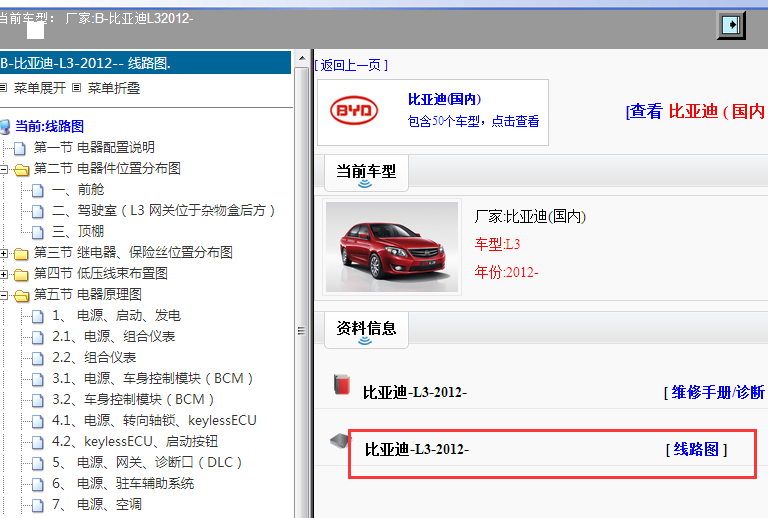Screen dimensions: 768x518
Task: Open 6、电源、驻车辅助系统
Action: 123,484
